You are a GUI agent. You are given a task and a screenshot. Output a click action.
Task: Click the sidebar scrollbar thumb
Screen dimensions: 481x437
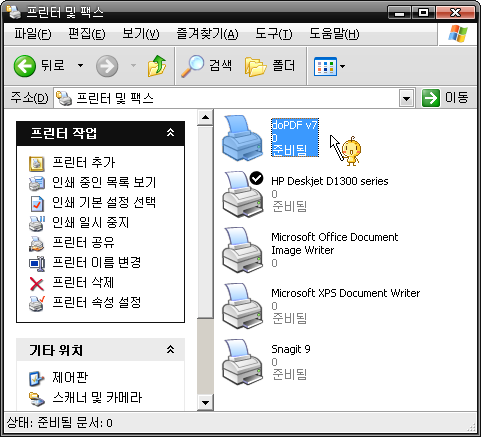tap(205, 221)
